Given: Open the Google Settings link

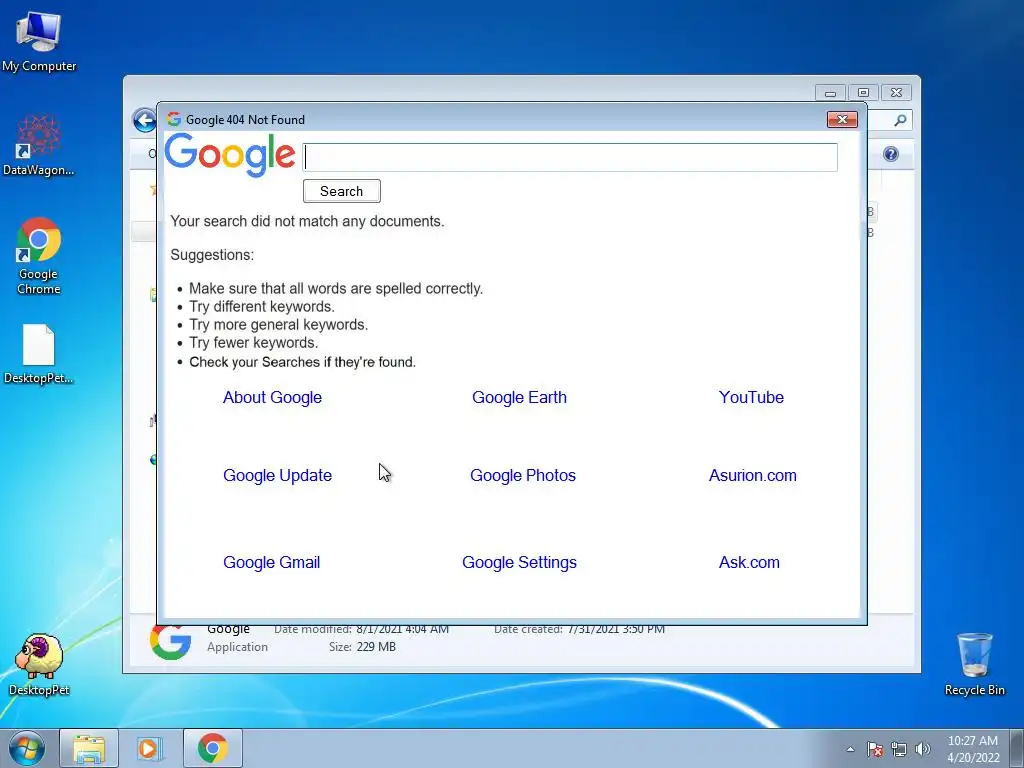Looking at the screenshot, I should coord(519,562).
